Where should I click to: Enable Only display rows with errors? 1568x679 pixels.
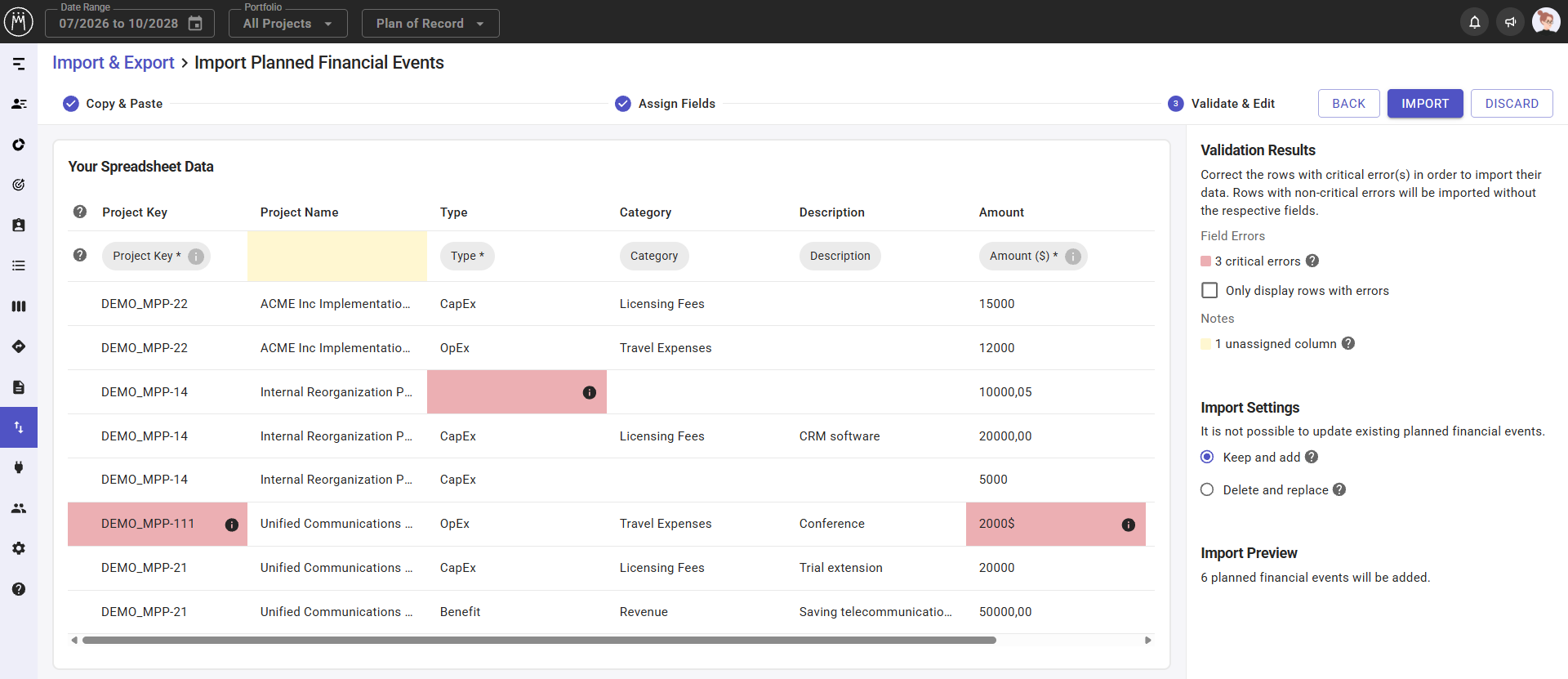coord(1209,290)
